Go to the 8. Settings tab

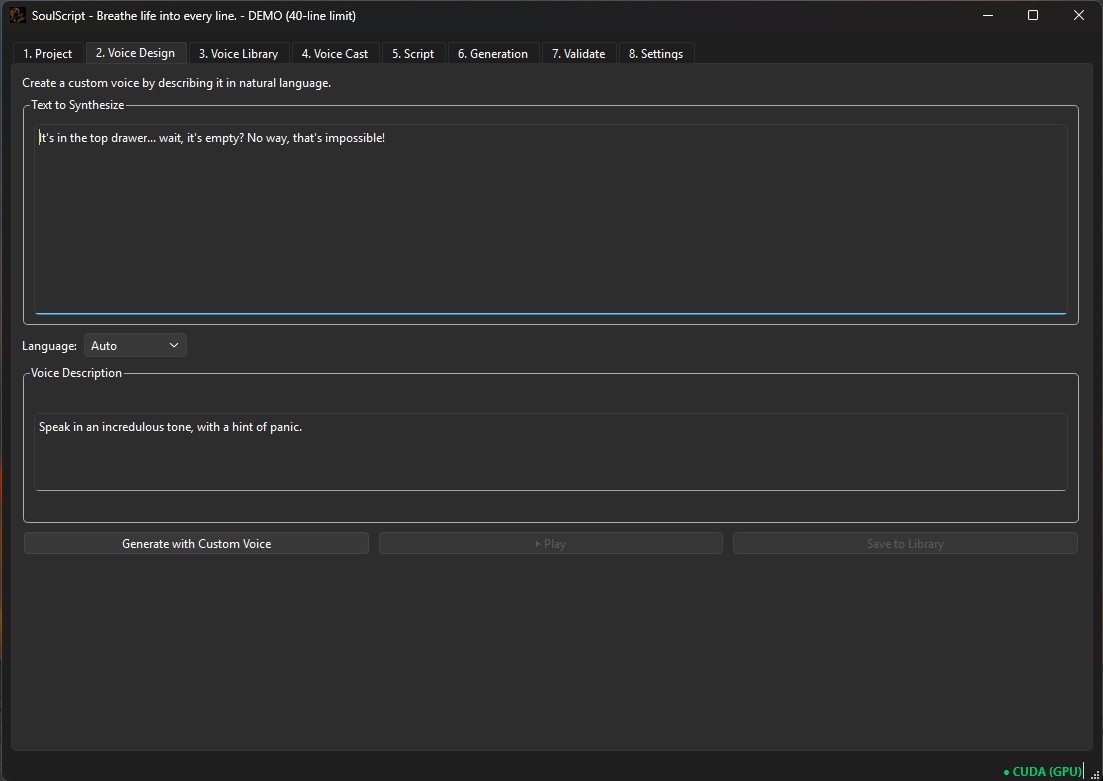click(656, 53)
